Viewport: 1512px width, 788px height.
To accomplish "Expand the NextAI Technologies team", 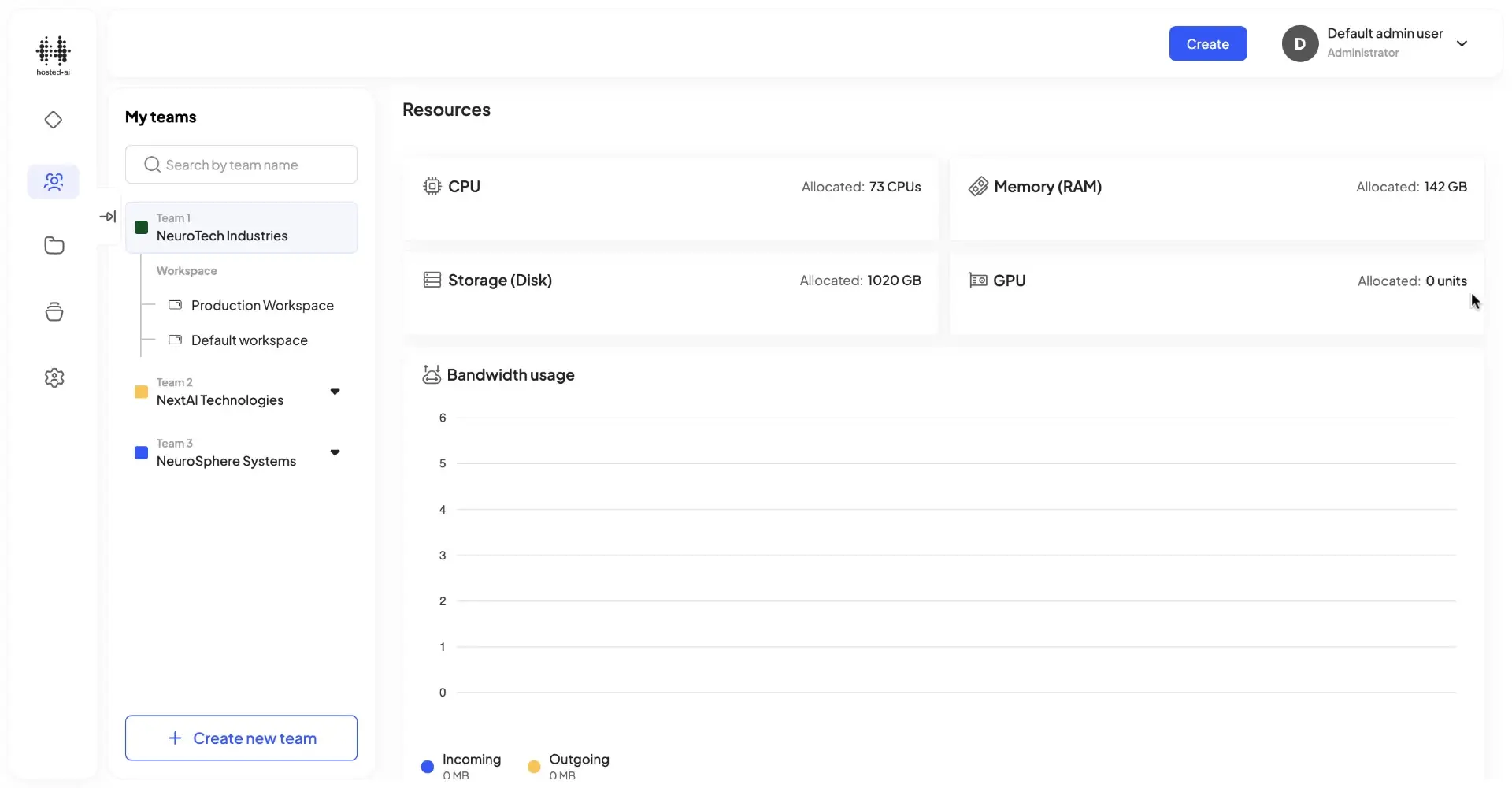I will pos(335,392).
